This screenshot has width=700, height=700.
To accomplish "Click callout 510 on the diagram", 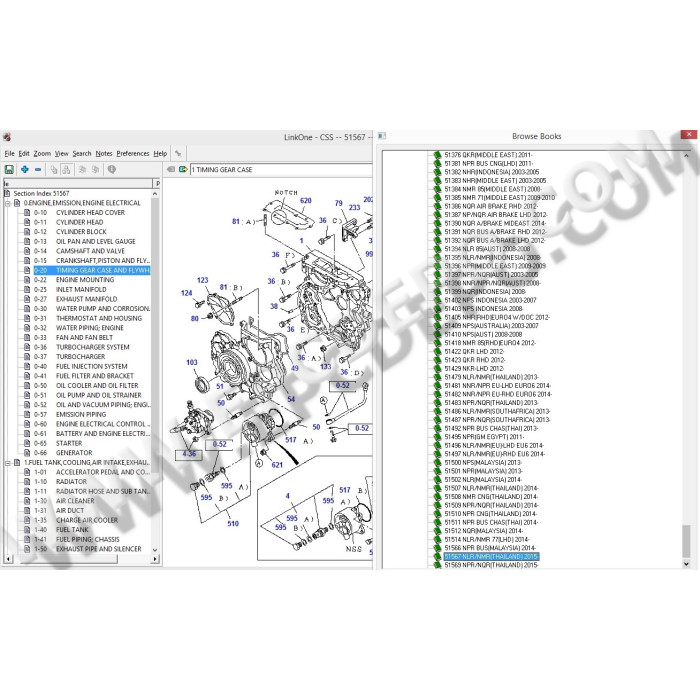I will [x=233, y=524].
